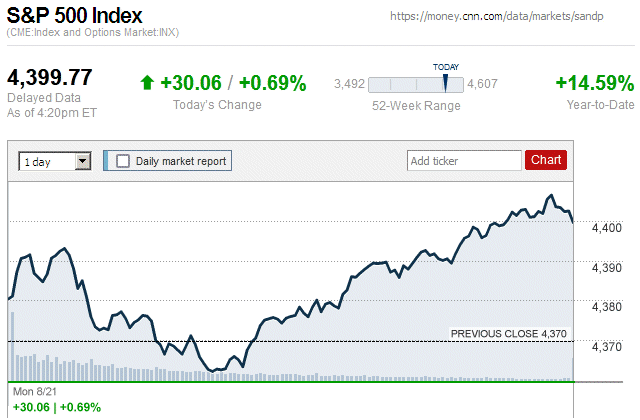This screenshot has height=420, width=640.
Task: Click the 4,607 52-week high value
Action: 482,84
